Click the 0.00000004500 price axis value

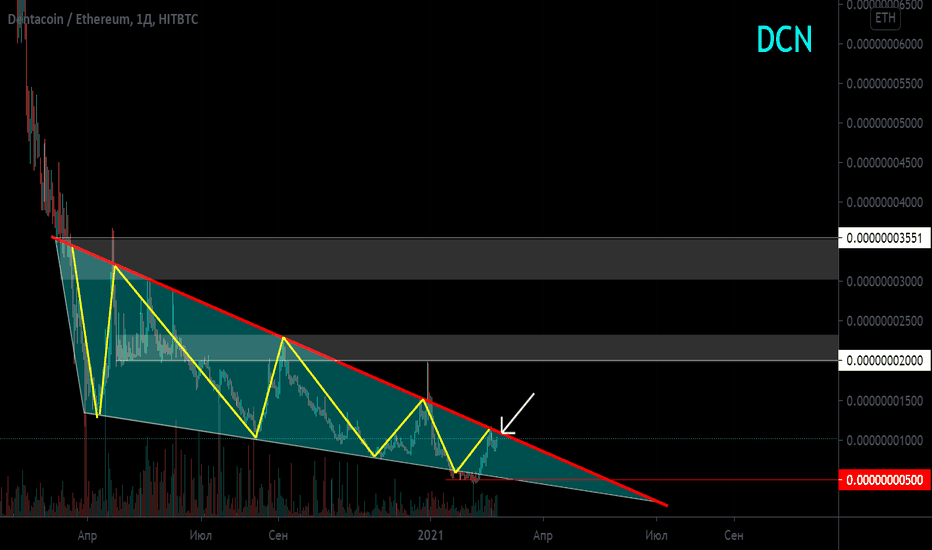884,163
